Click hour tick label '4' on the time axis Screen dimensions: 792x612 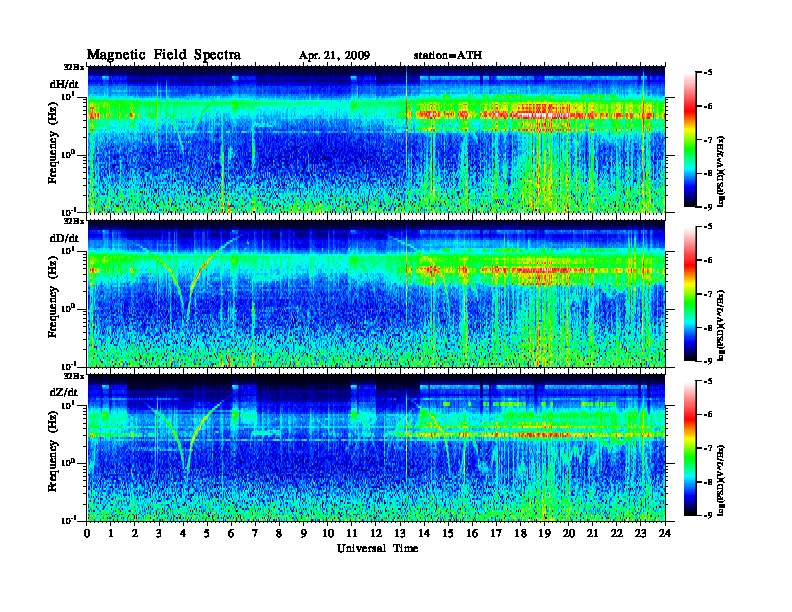[183, 534]
